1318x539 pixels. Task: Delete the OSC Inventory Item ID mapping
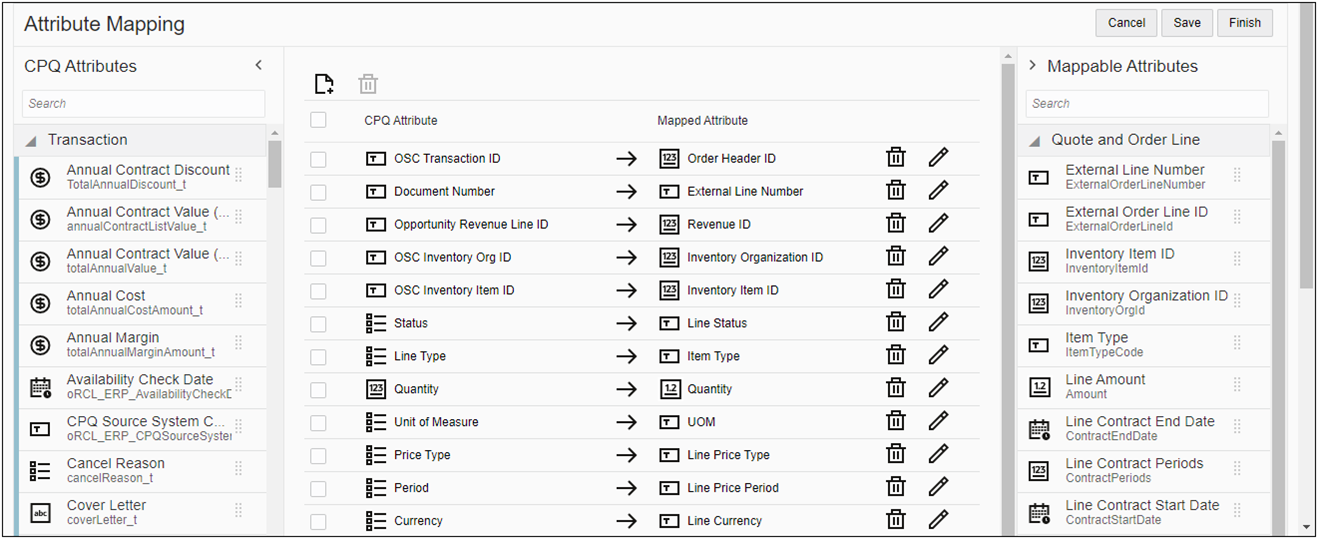896,290
